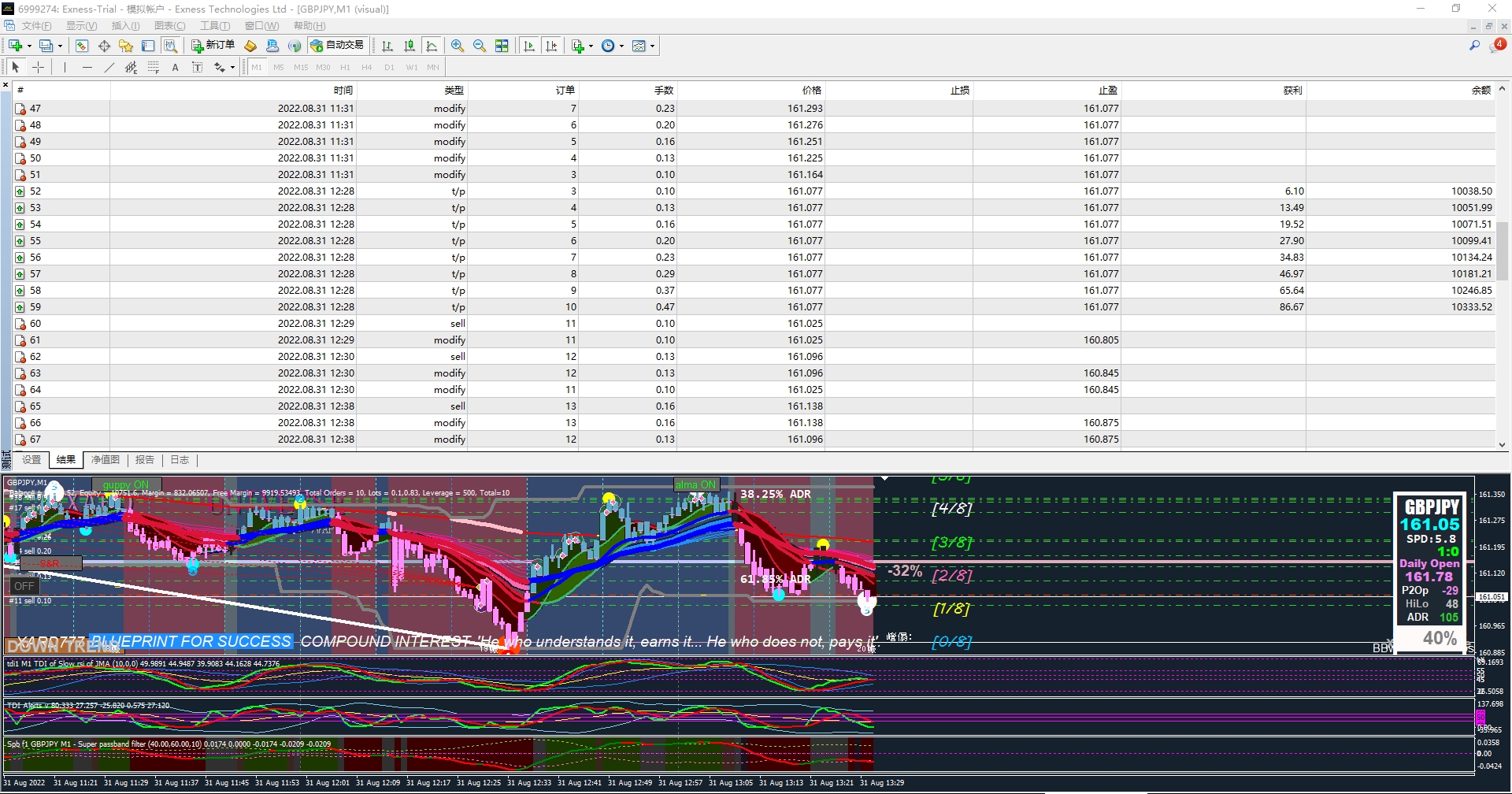This screenshot has height=794, width=1512.
Task: Select the M15 timeframe button
Action: [x=301, y=68]
